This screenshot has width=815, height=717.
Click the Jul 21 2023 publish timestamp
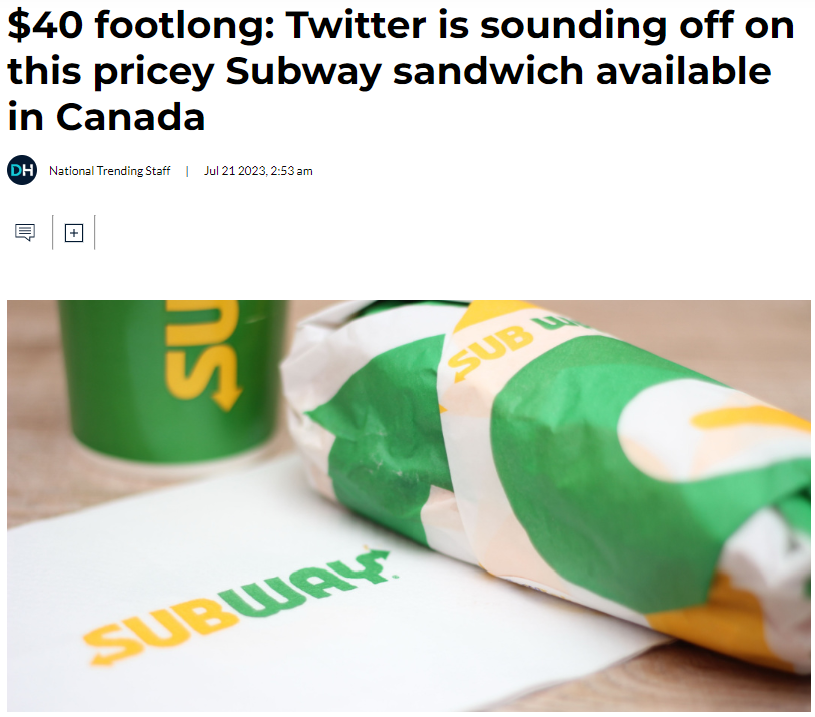258,171
